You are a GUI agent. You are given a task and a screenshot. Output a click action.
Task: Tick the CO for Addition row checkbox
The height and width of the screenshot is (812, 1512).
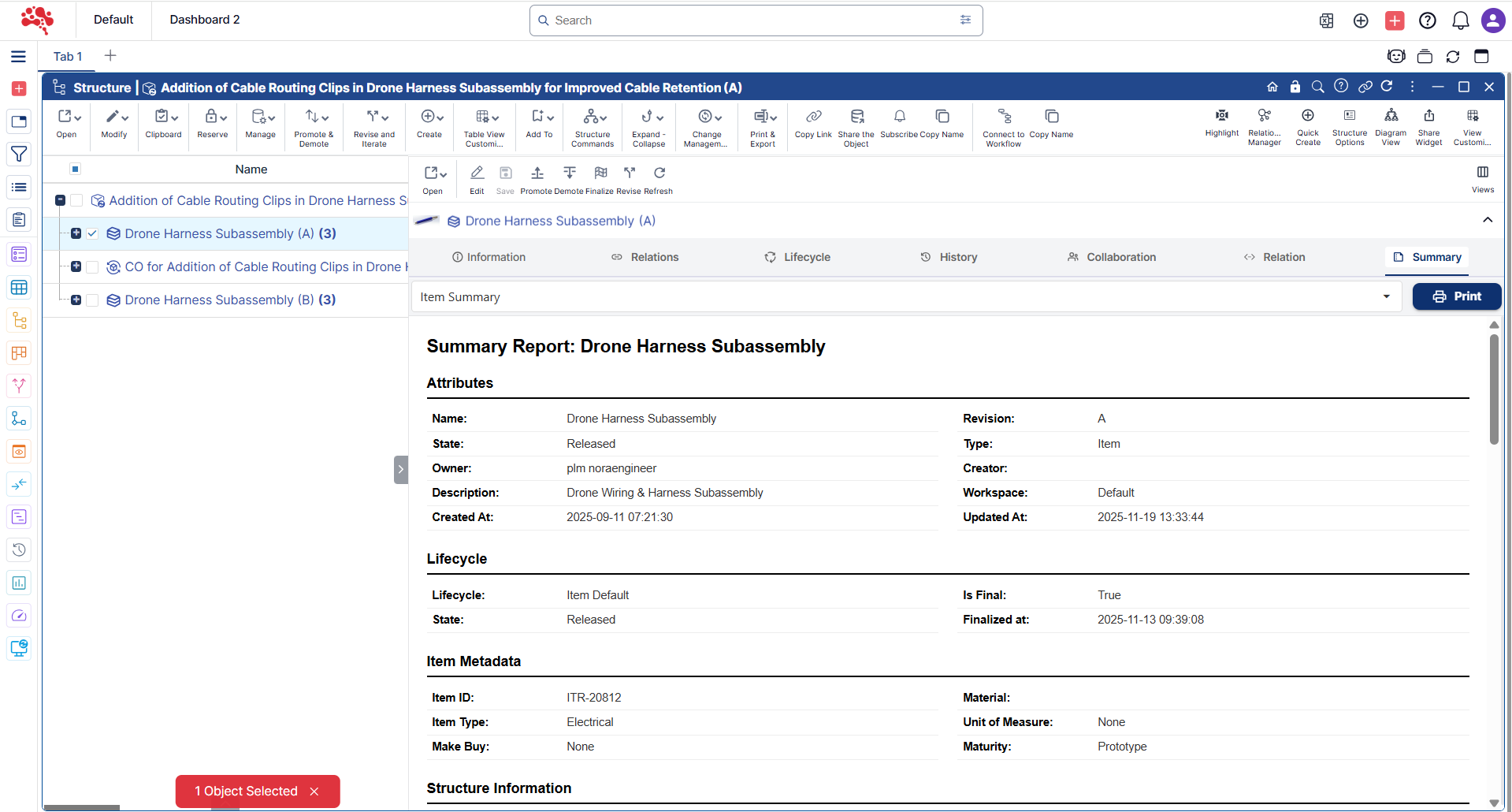pyautogui.click(x=92, y=266)
